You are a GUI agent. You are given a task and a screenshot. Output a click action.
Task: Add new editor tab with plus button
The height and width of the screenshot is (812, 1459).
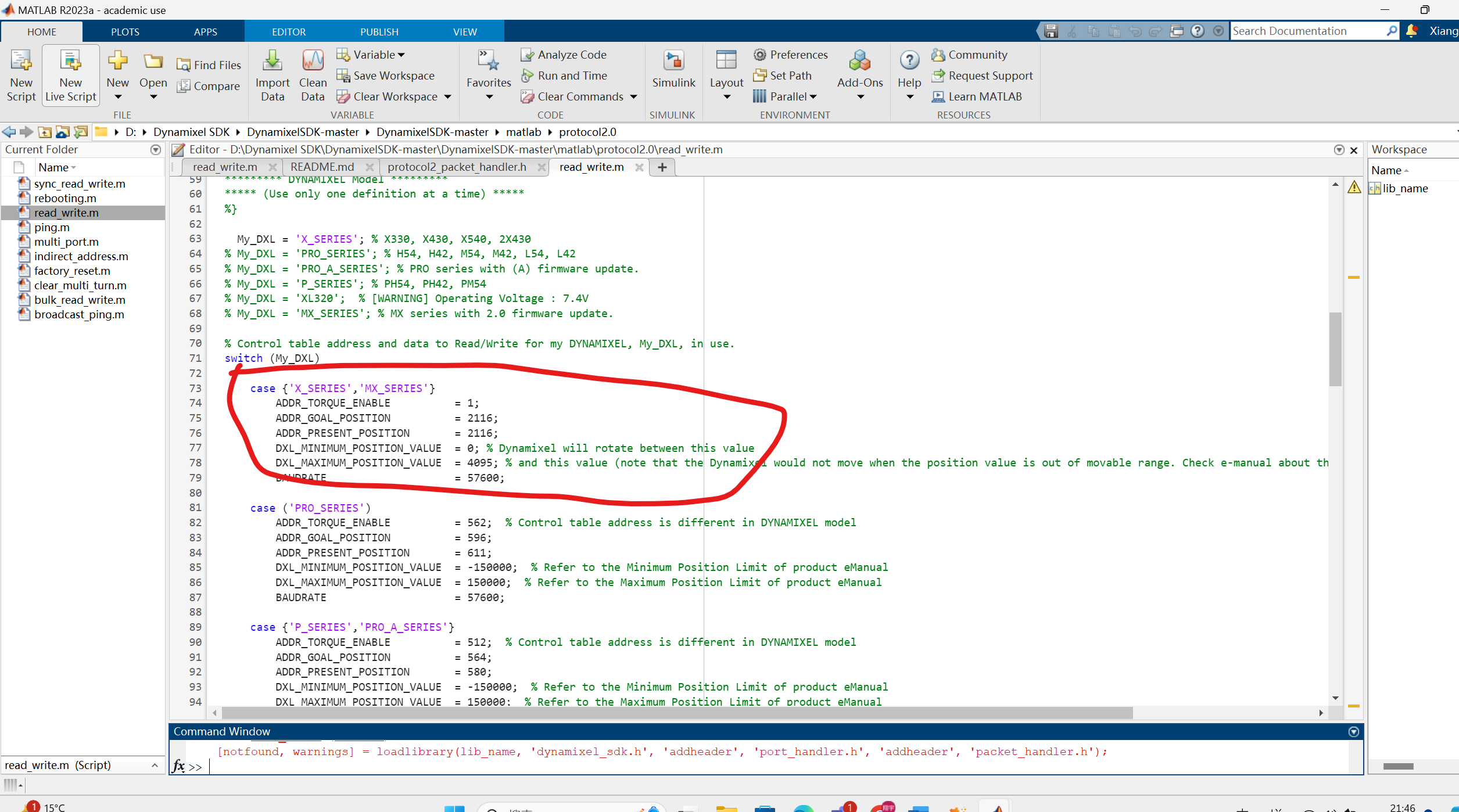coord(662,167)
